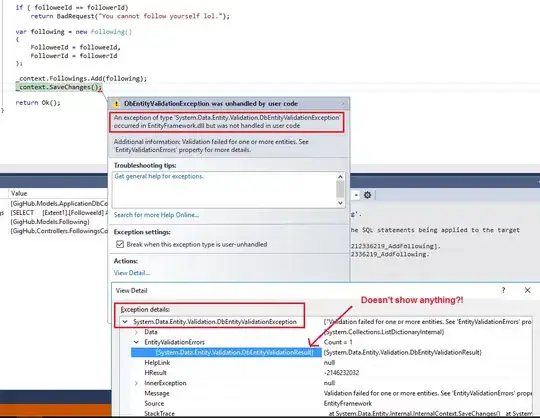
Task: Click the troubleshooting tips scroll down arrow
Action: [x=340, y=202]
